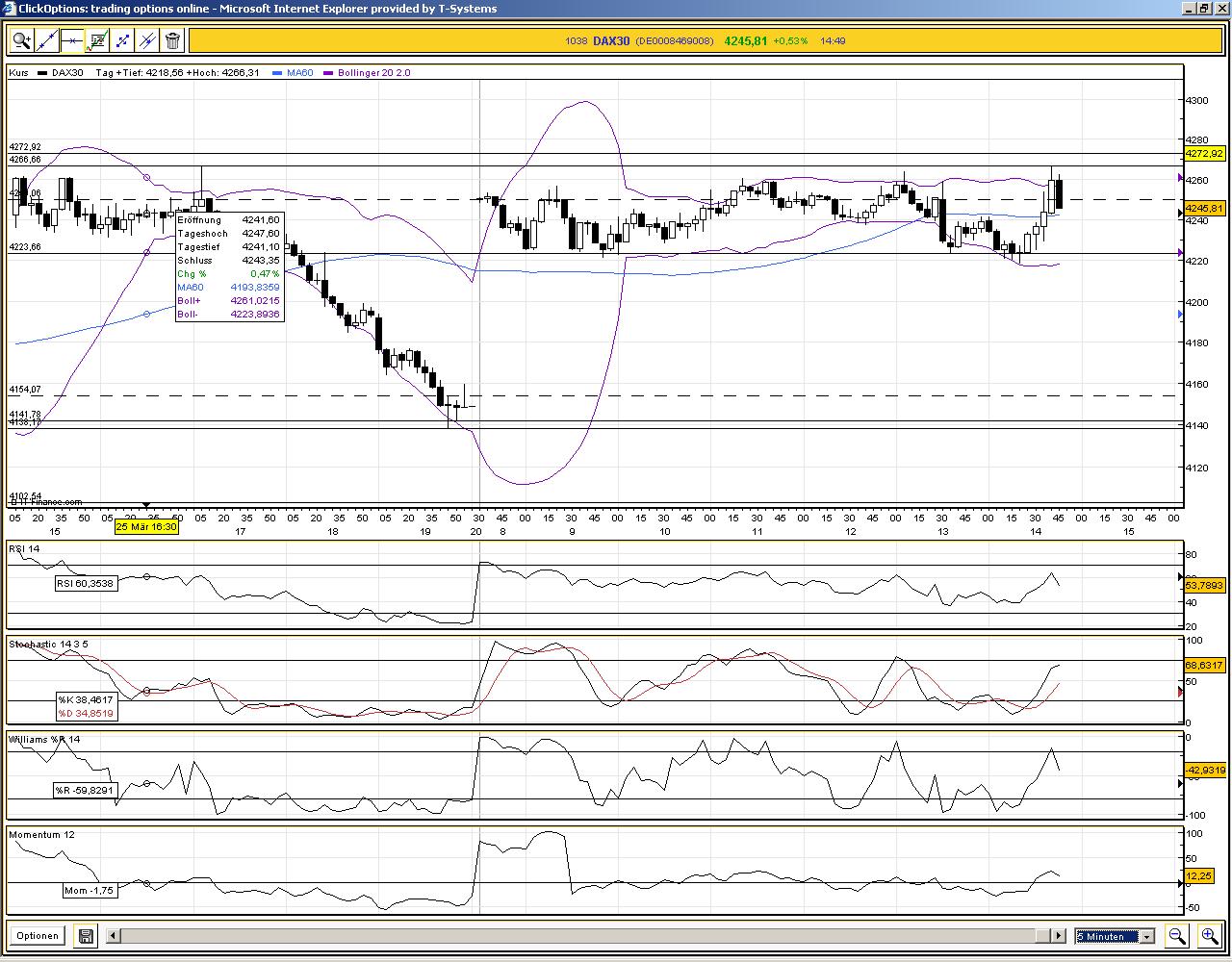Select the parallel channel lines tool
The width and height of the screenshot is (1232, 962).
[147, 40]
